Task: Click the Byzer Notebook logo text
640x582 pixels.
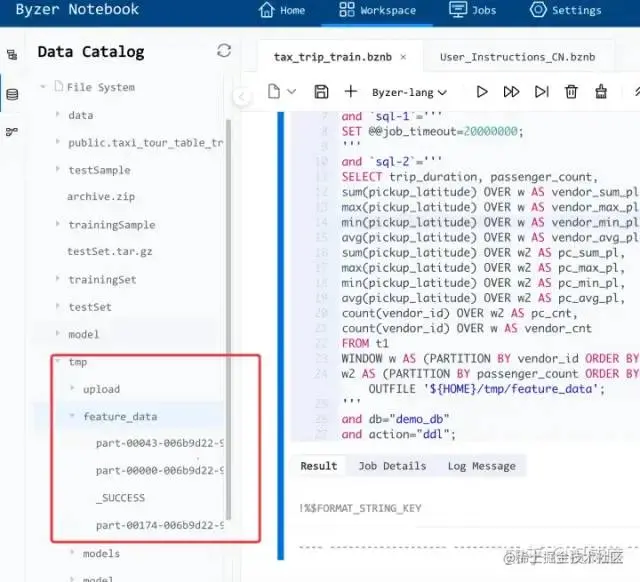Action: tap(77, 9)
